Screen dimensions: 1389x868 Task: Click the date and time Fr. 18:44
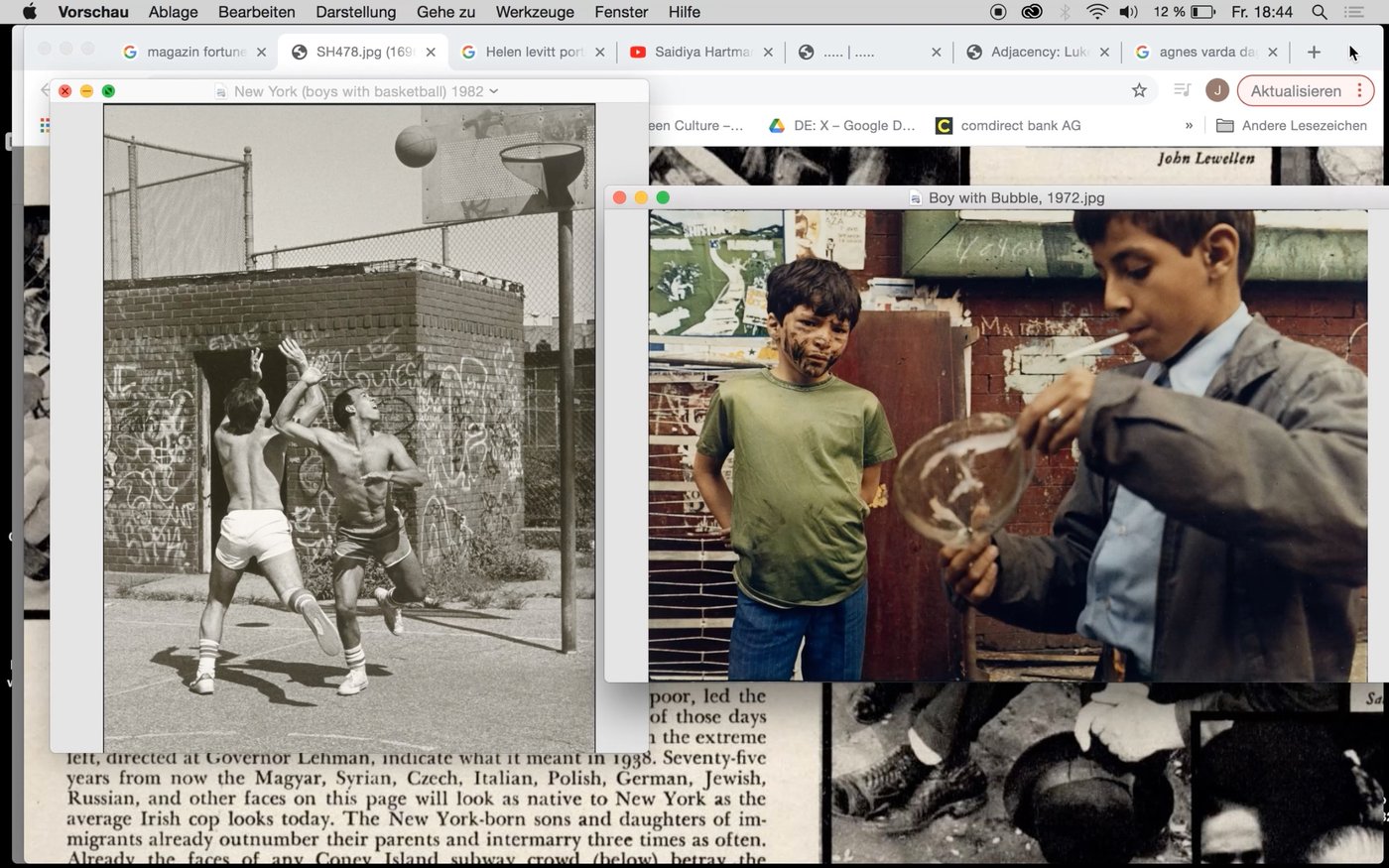coord(1262,12)
